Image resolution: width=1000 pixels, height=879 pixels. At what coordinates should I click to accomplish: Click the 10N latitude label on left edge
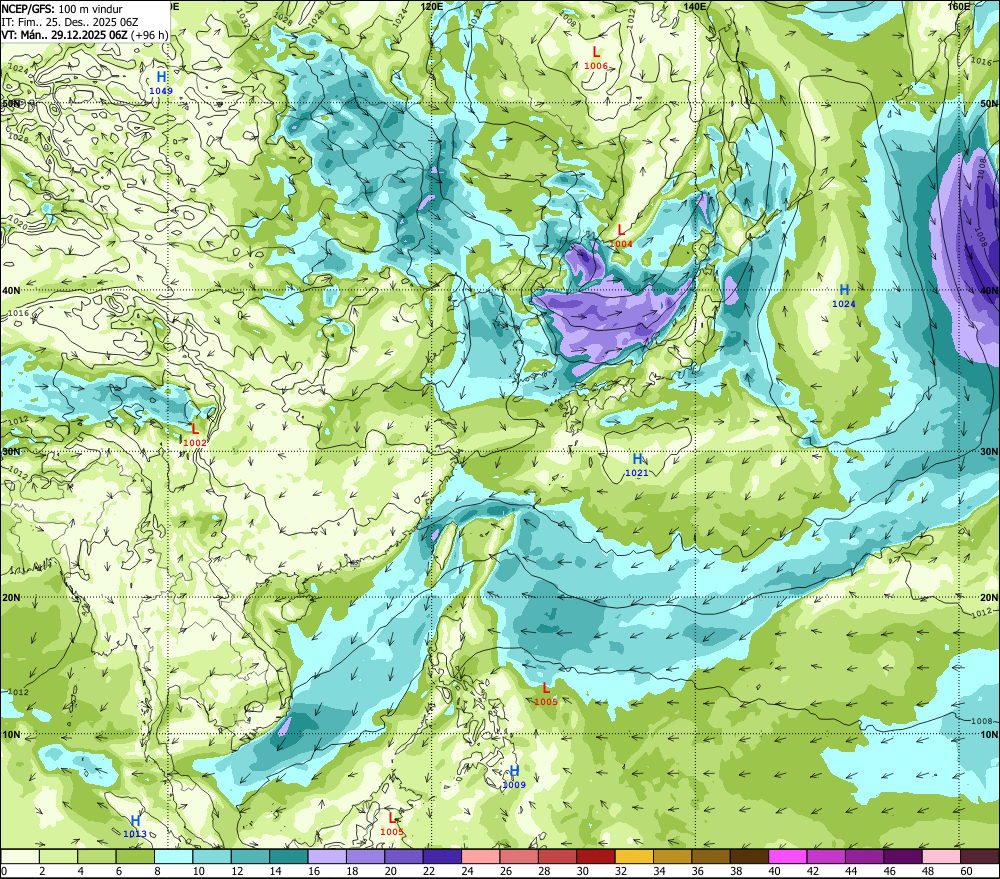(10, 734)
